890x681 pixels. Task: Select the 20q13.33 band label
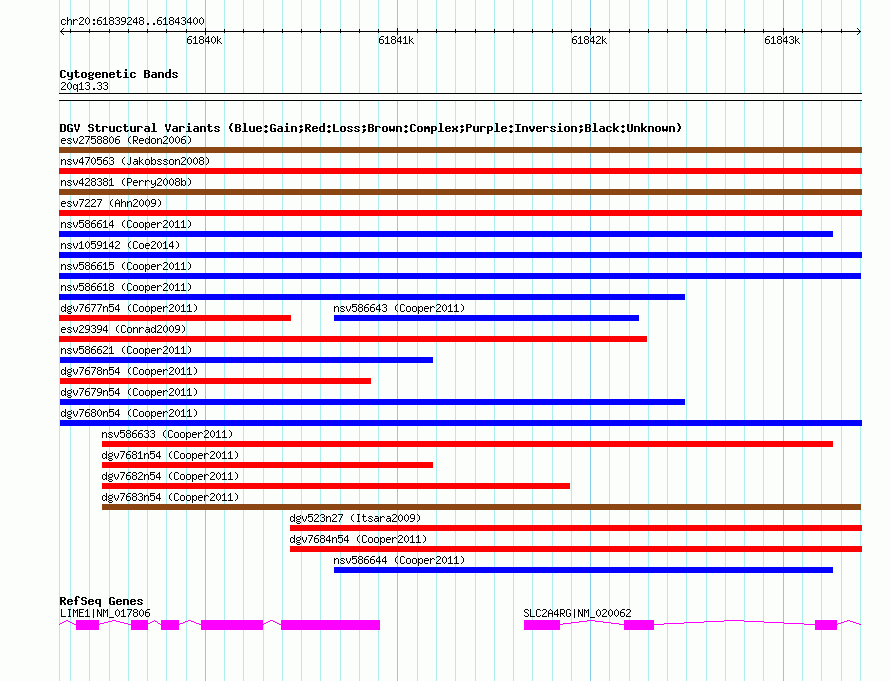84,86
